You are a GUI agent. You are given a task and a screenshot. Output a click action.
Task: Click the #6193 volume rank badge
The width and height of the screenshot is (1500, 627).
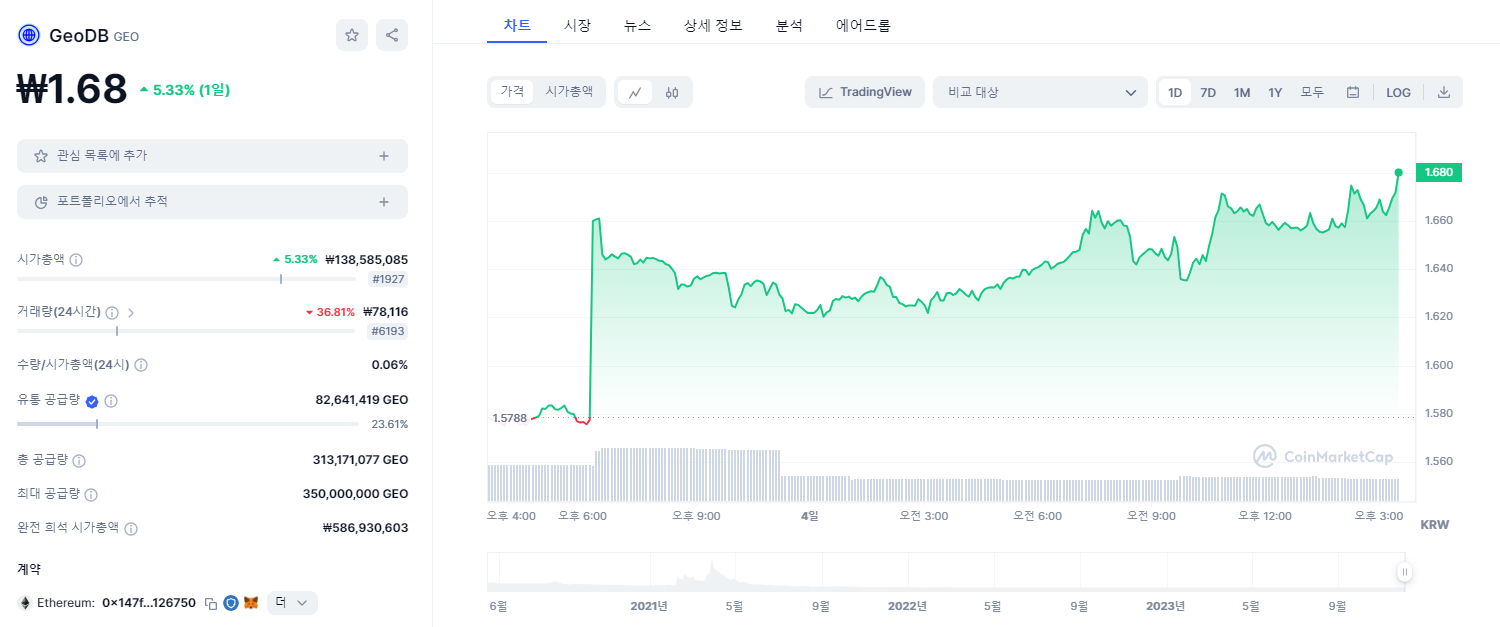coord(387,332)
